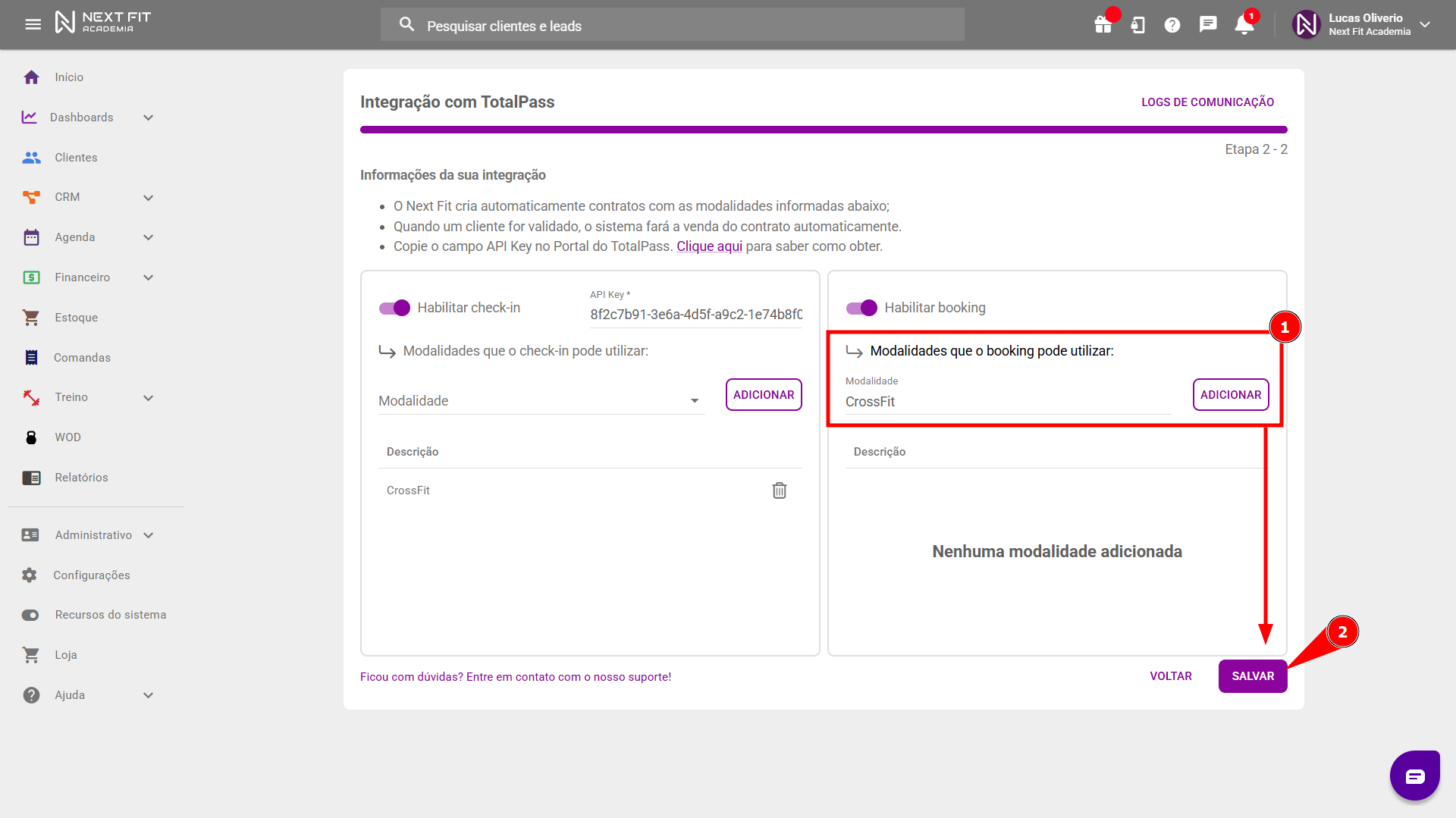
Task: Click the Recursos do sistema toggle icon
Action: click(30, 615)
